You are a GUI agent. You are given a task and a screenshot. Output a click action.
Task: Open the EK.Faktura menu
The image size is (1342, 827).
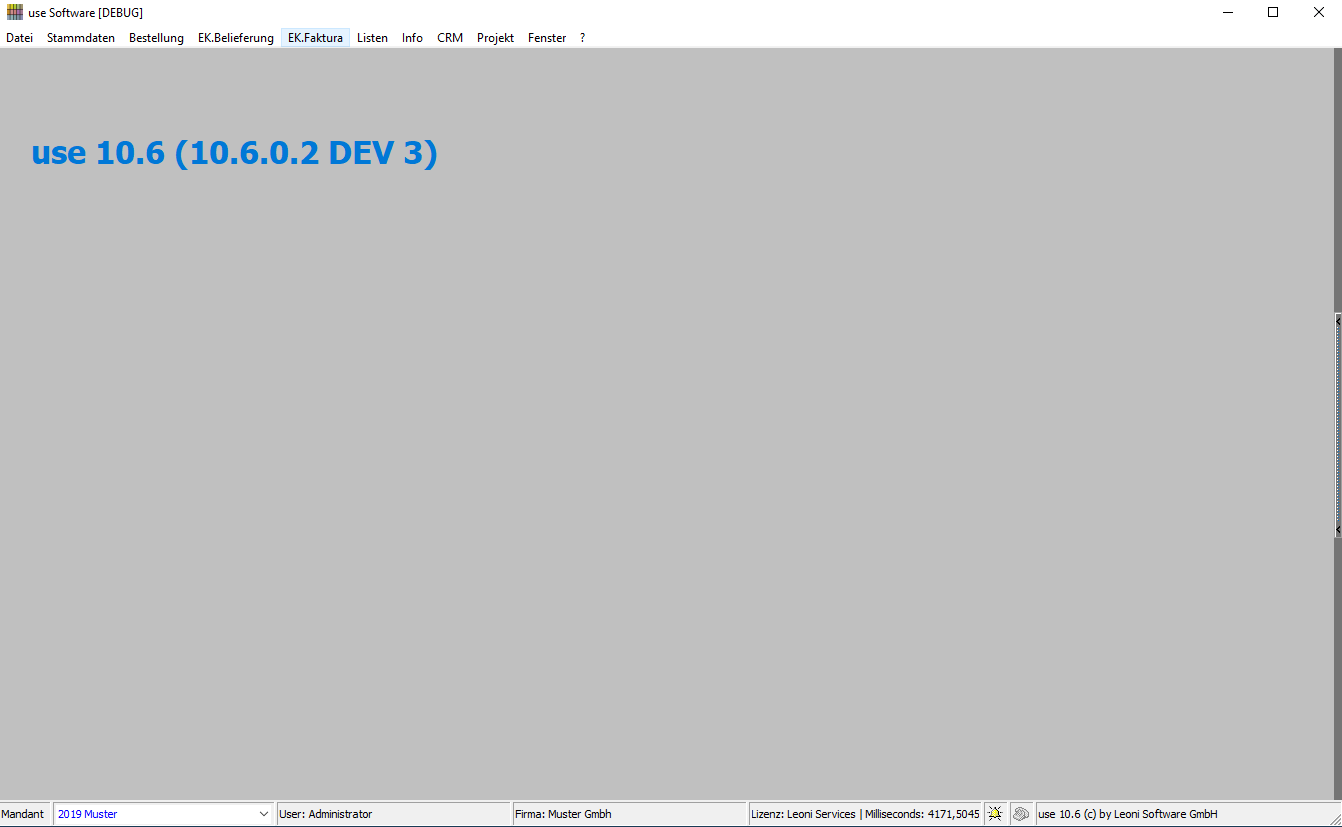pyautogui.click(x=315, y=38)
